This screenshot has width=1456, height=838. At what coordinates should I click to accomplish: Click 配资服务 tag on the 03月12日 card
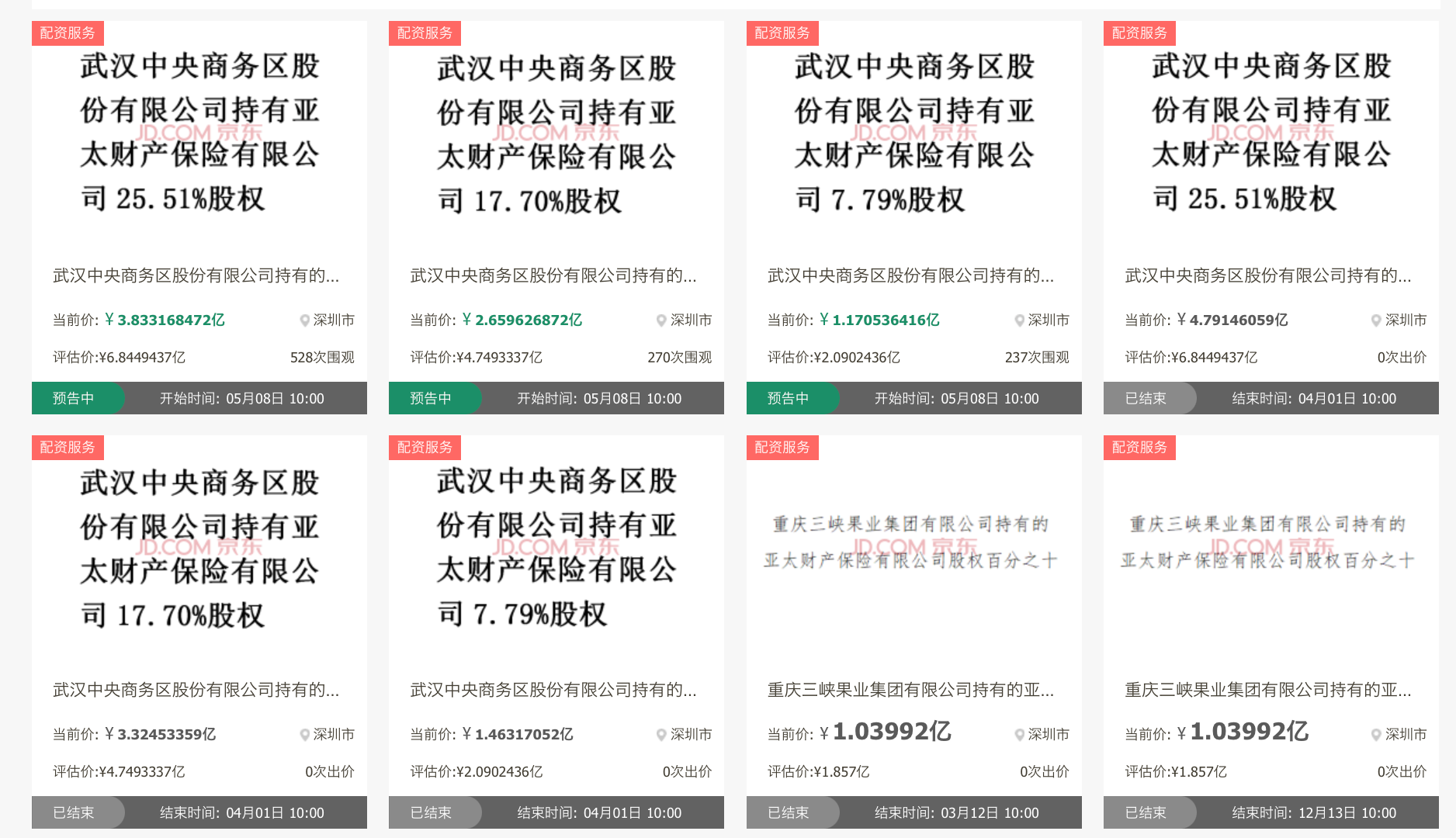[782, 448]
